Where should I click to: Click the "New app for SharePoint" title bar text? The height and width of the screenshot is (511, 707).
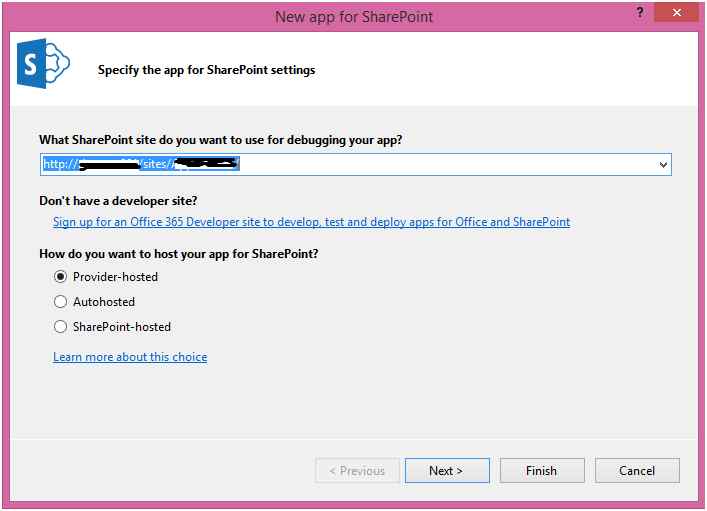pyautogui.click(x=354, y=17)
